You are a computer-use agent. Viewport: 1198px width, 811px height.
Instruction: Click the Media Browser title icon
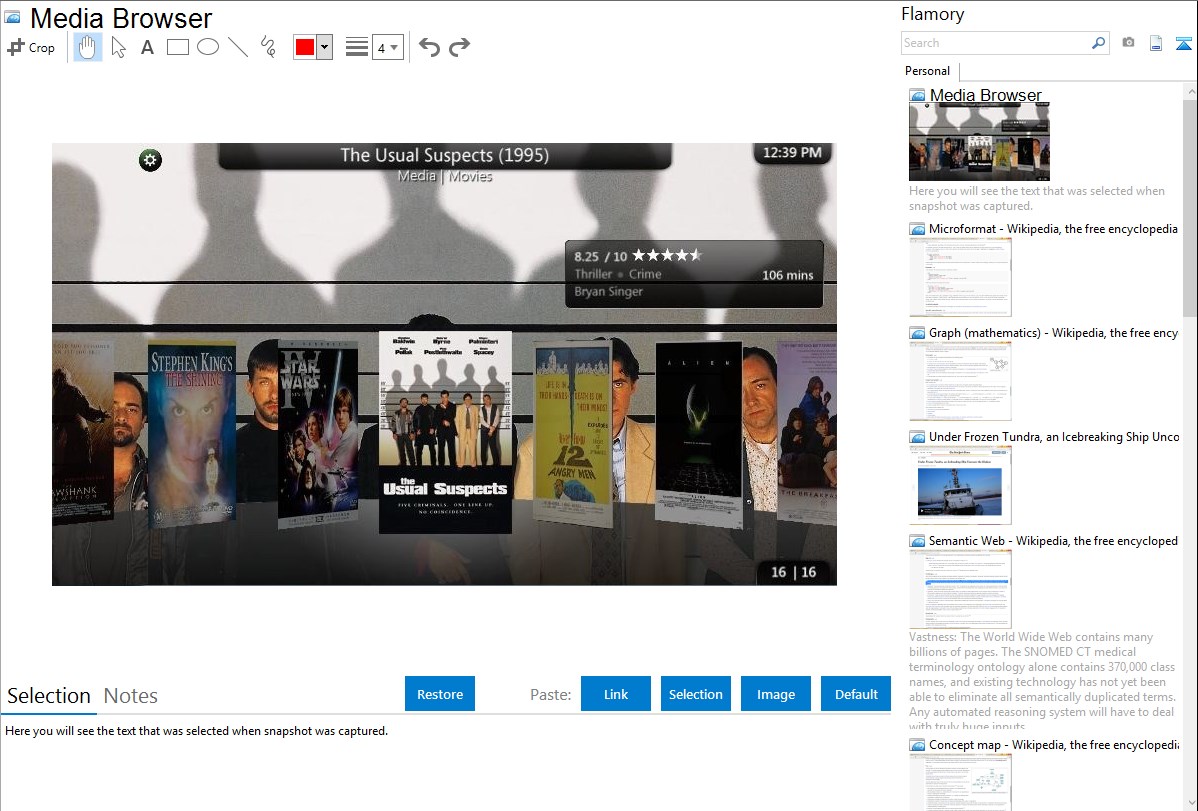tap(12, 17)
